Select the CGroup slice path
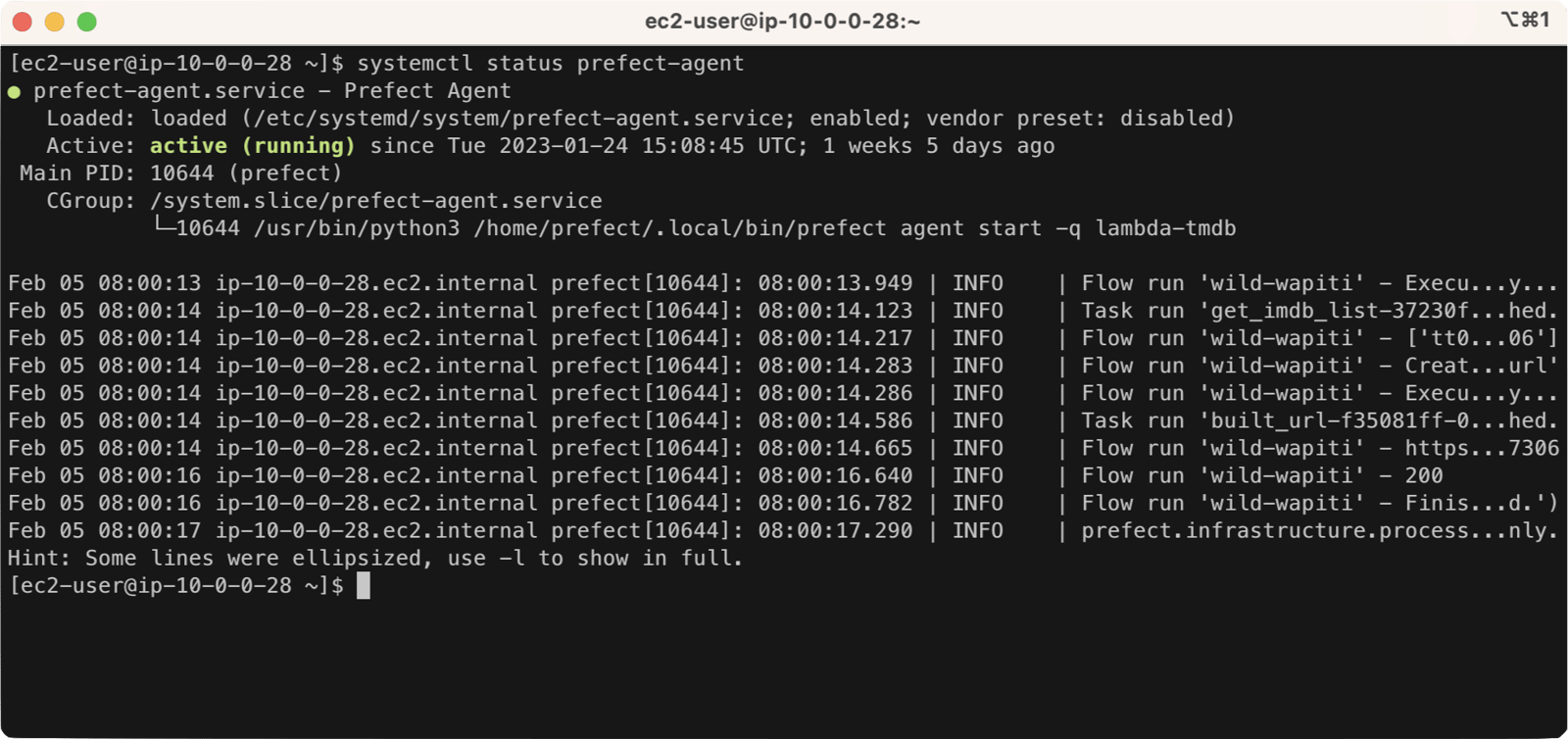This screenshot has height=739, width=1568. 375,200
